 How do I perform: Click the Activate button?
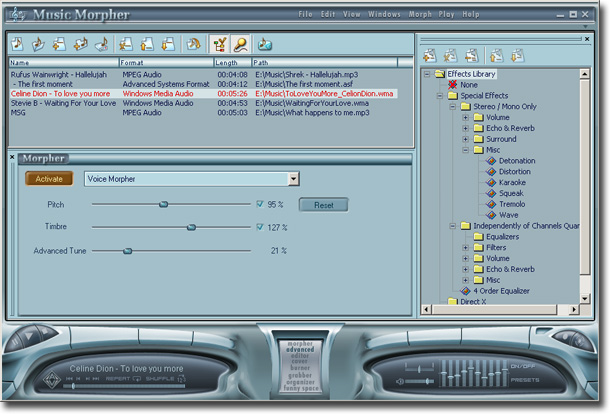tap(49, 179)
